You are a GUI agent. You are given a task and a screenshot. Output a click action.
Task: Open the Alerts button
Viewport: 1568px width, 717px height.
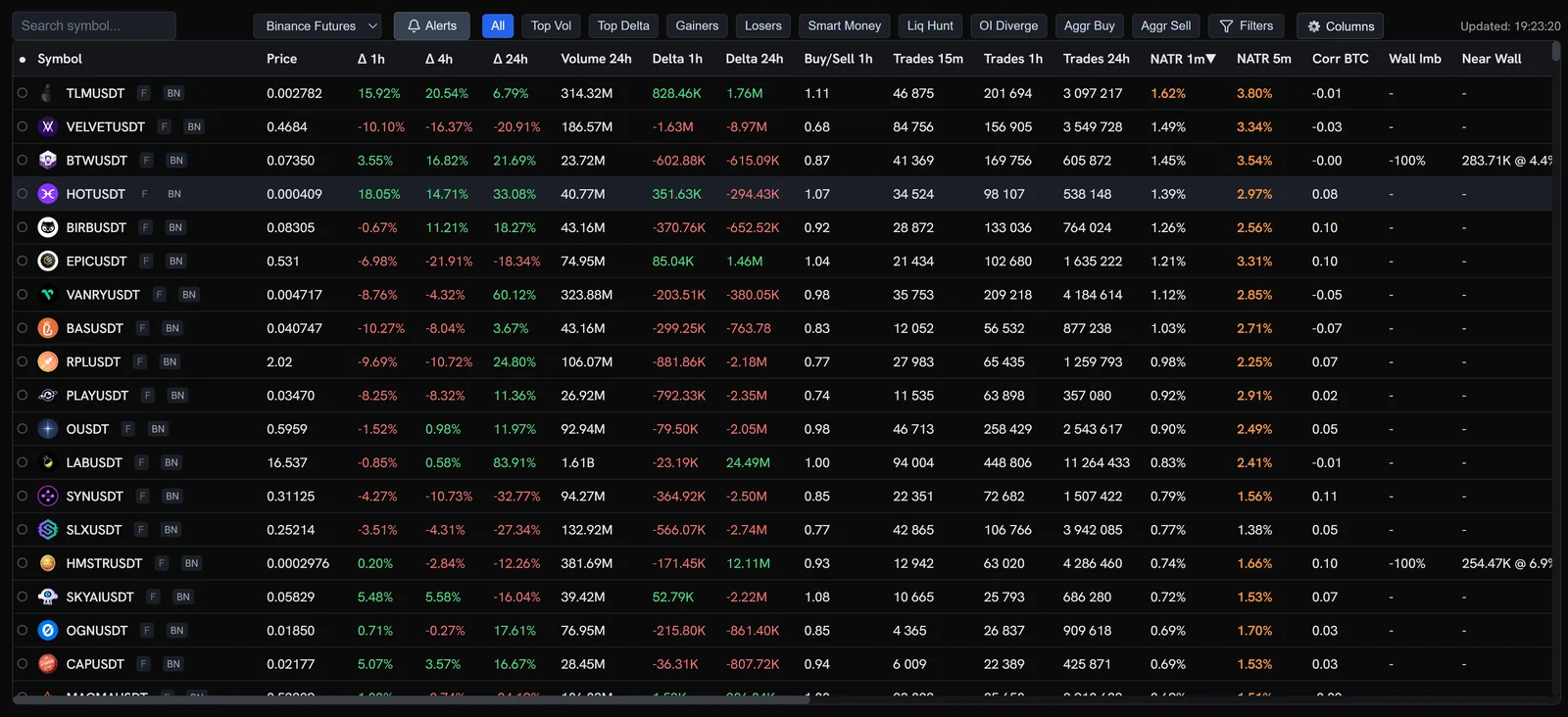click(432, 26)
